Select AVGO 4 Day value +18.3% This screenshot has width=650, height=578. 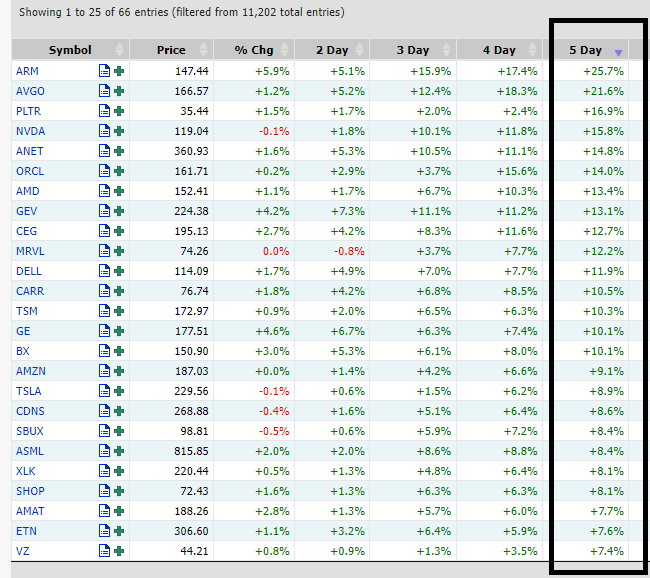point(517,91)
